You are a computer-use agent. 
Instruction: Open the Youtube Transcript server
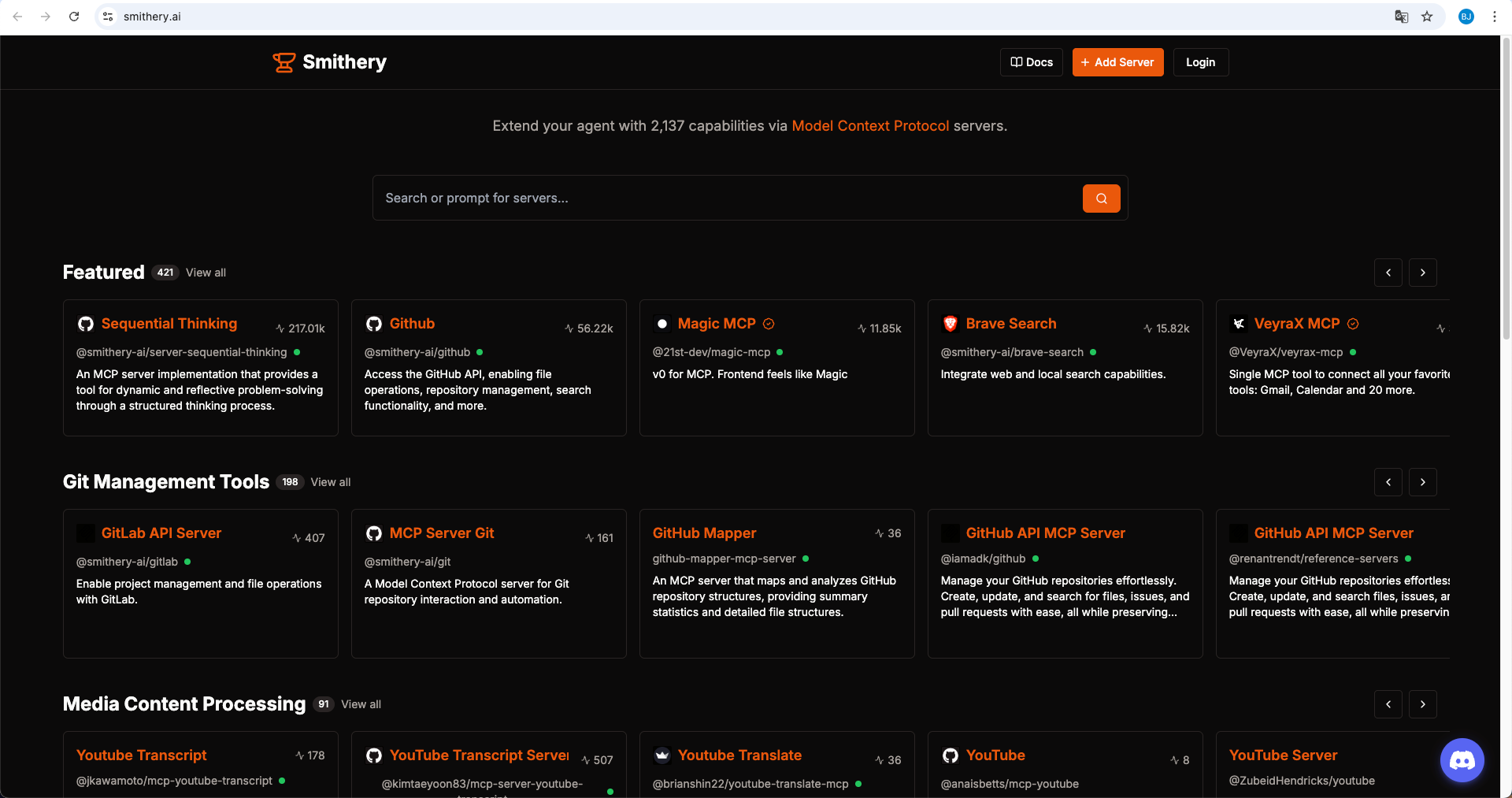141,755
